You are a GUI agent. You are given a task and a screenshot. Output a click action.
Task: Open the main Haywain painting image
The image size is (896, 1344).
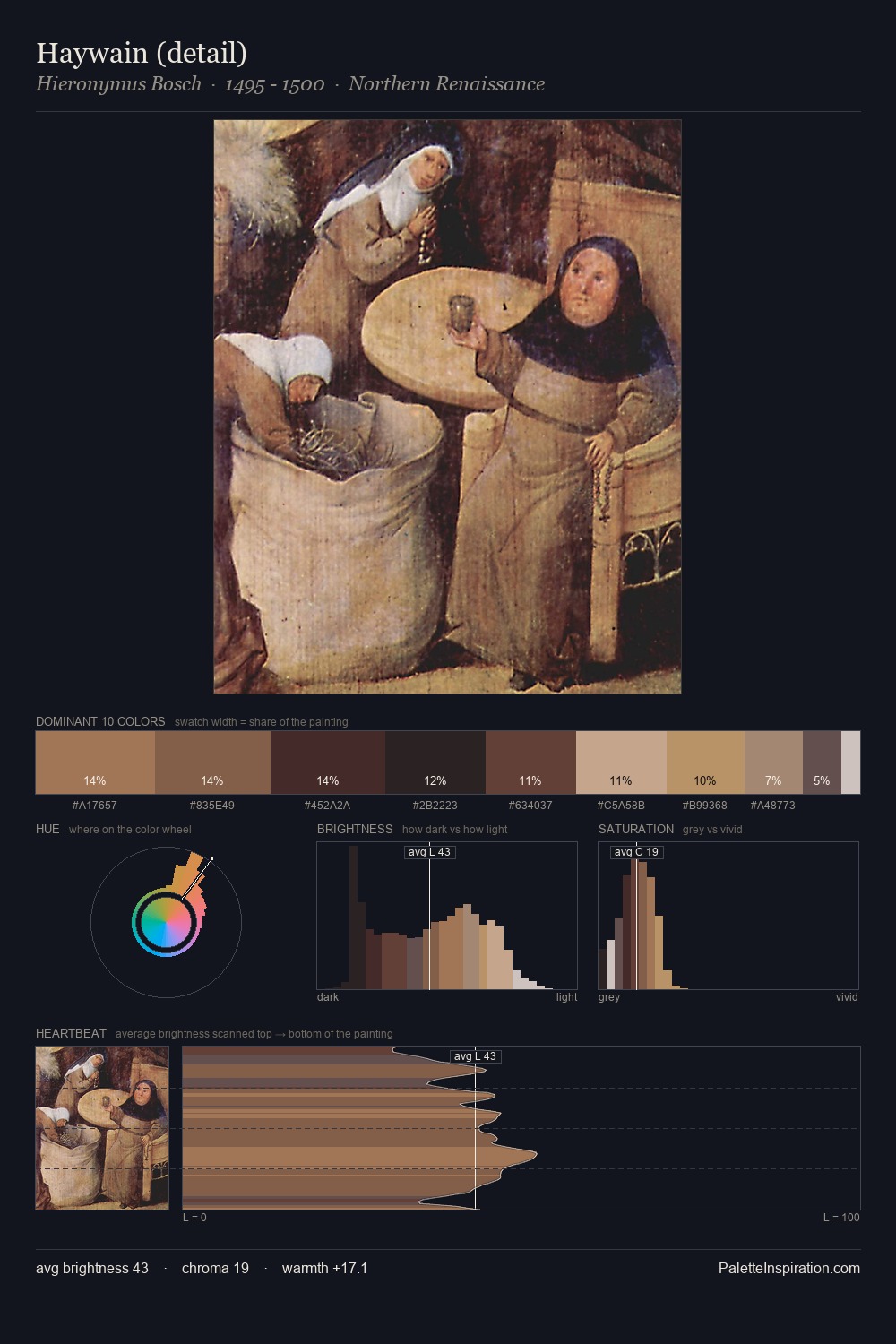(447, 406)
